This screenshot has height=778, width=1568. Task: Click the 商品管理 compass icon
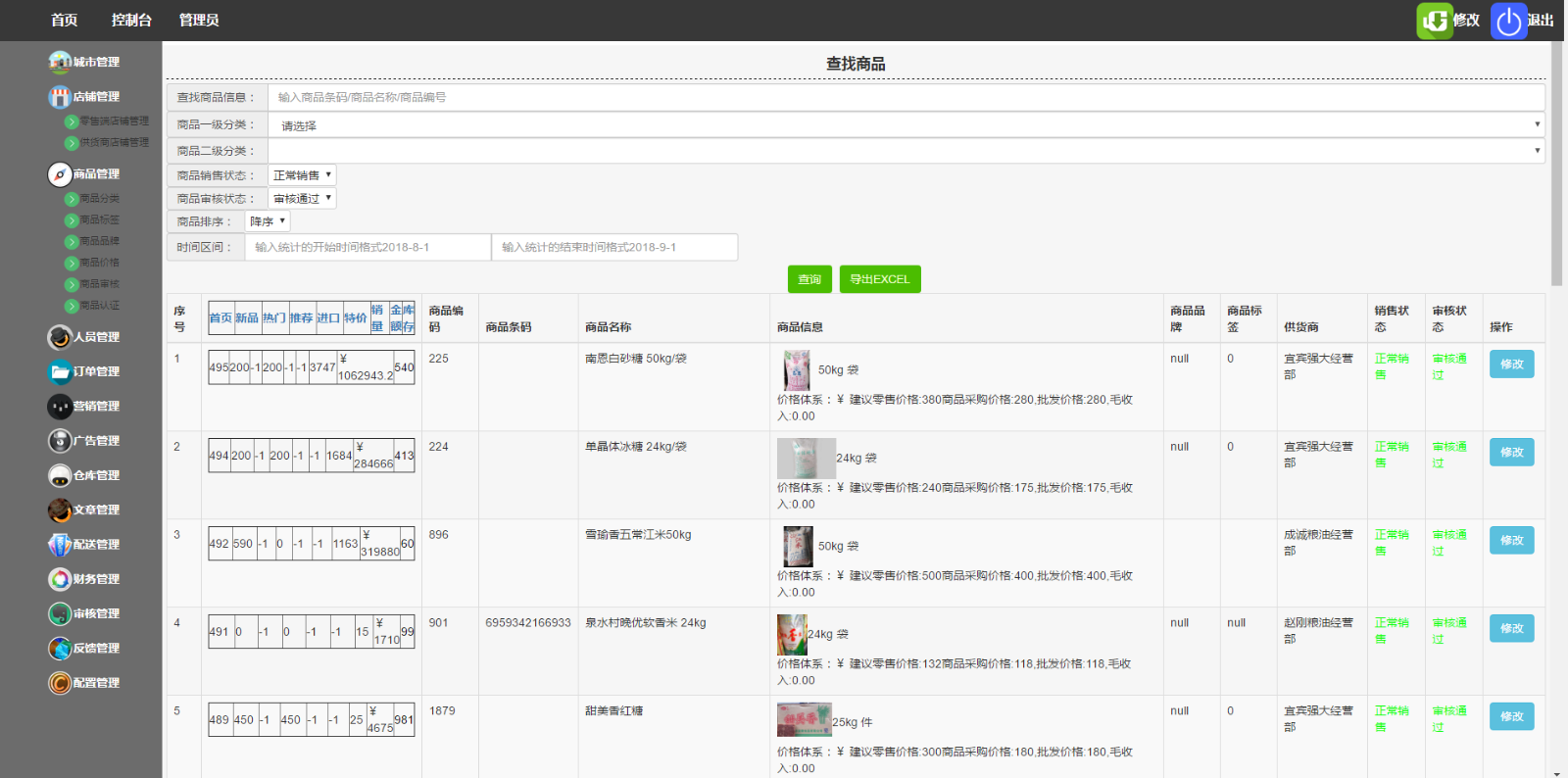60,174
